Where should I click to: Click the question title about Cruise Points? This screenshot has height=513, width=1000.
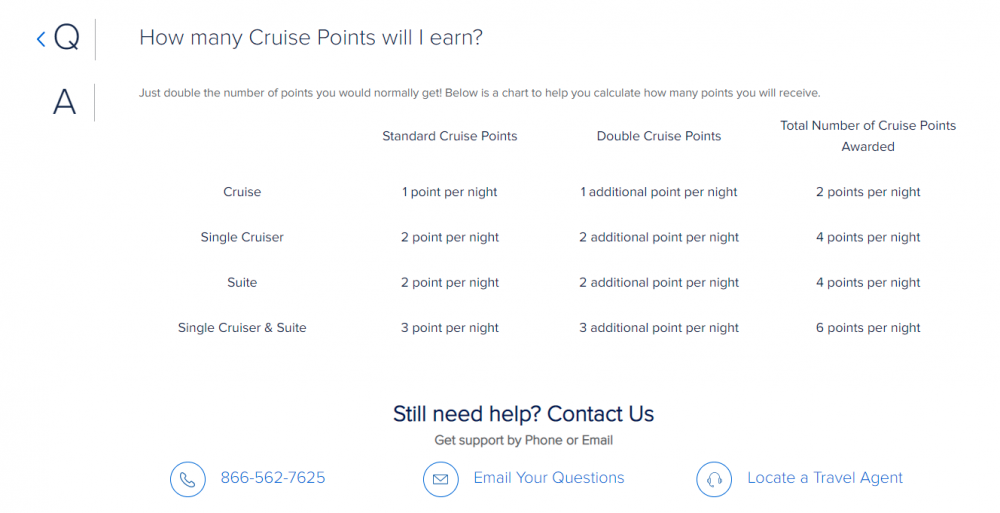pyautogui.click(x=311, y=38)
